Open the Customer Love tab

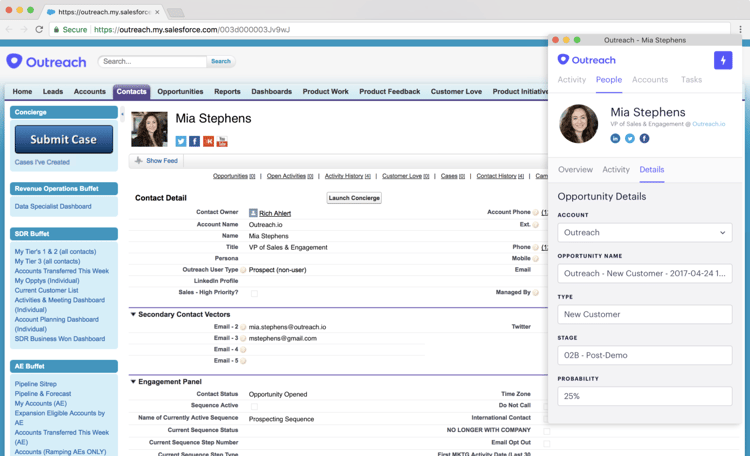click(x=456, y=91)
